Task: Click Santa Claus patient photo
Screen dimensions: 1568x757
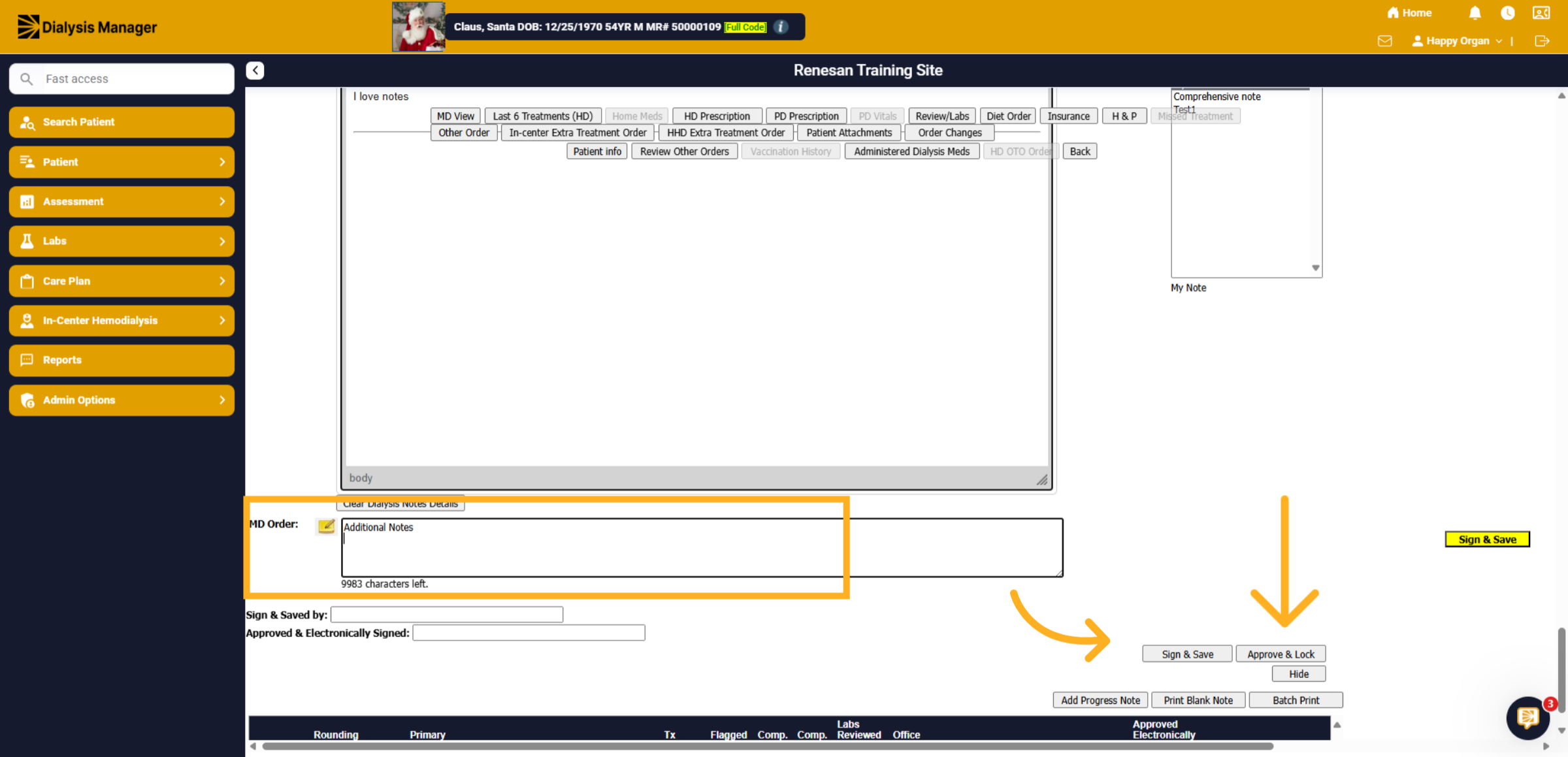Action: pyautogui.click(x=418, y=27)
